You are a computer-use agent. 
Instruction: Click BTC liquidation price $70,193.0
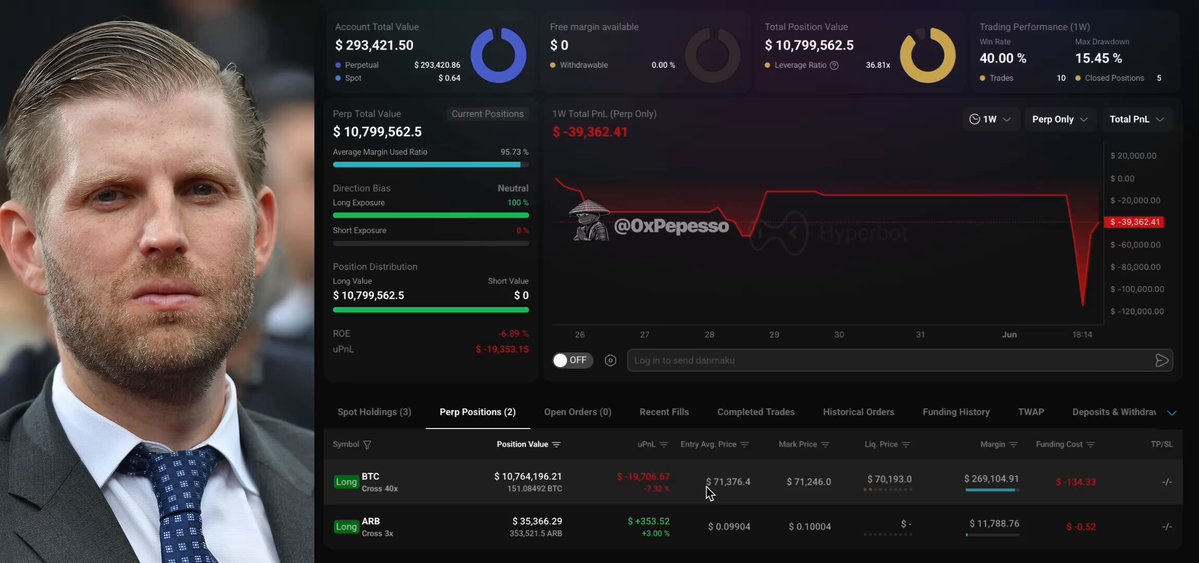[889, 480]
